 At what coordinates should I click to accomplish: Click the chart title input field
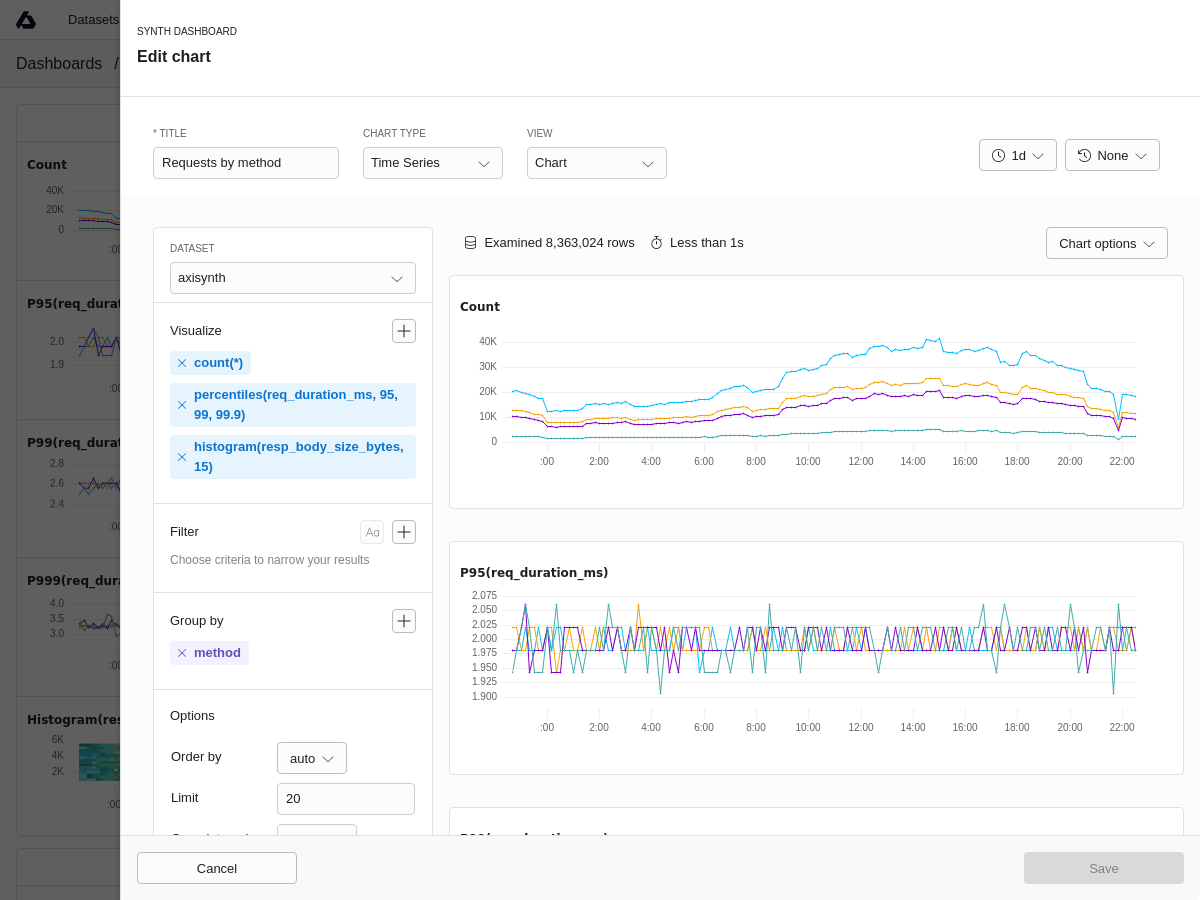[246, 163]
